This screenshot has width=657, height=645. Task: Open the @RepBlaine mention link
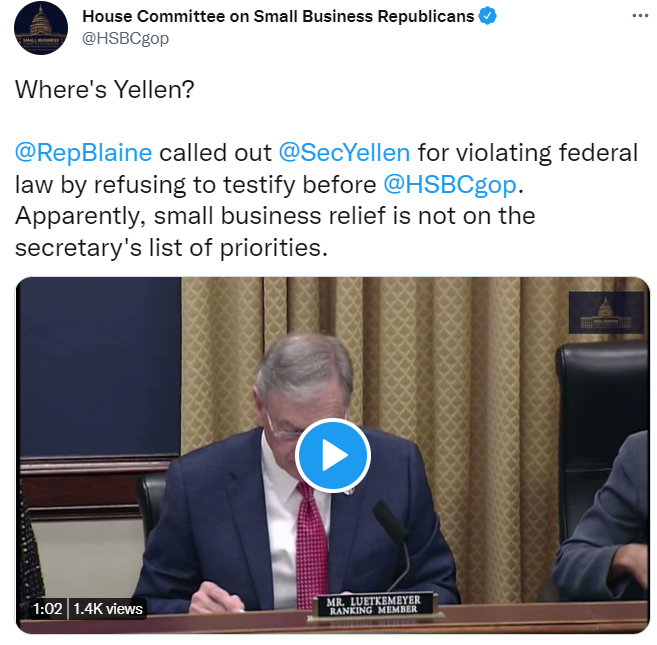tap(84, 152)
